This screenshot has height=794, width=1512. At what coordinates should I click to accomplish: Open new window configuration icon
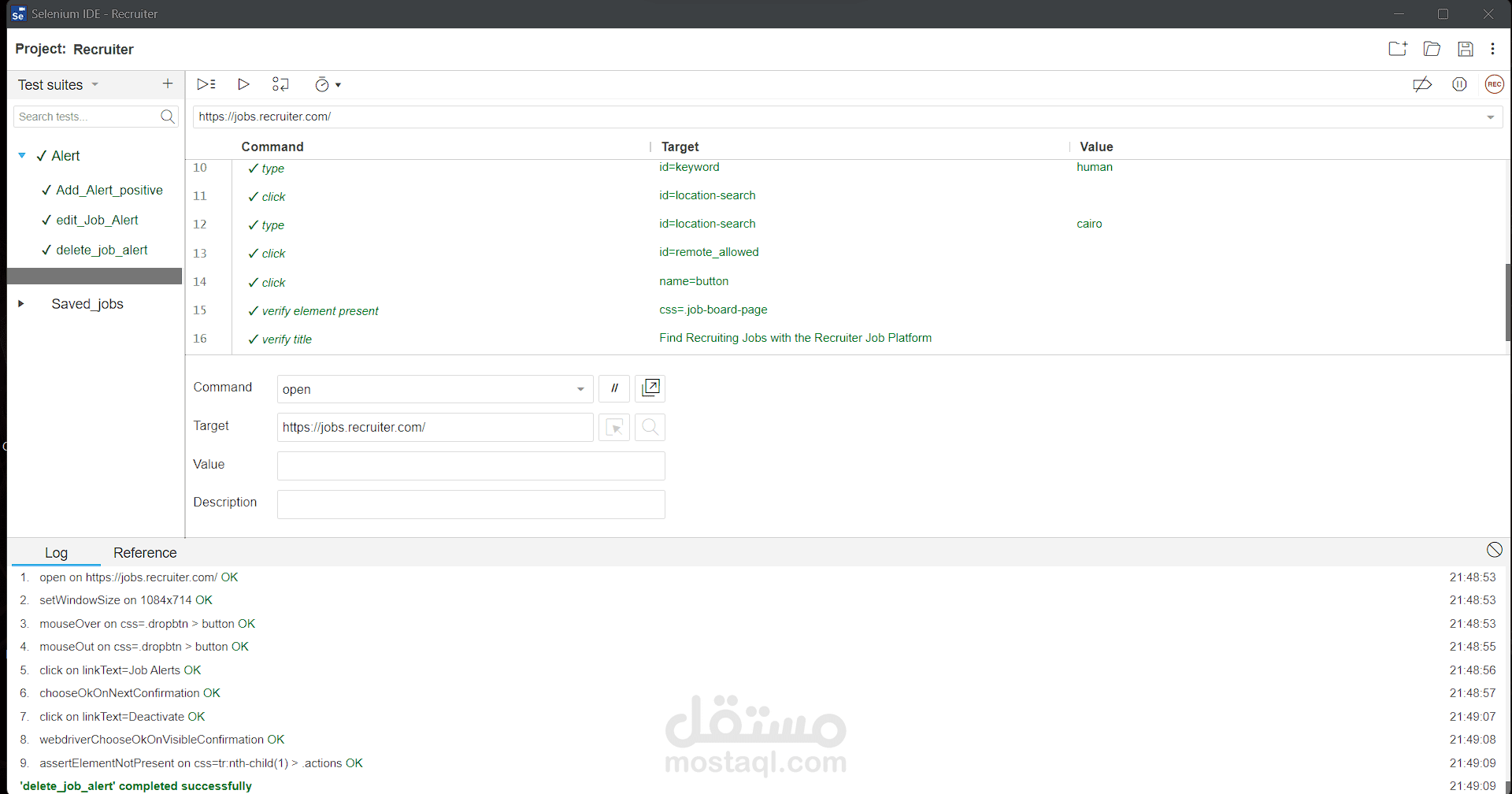(x=650, y=388)
